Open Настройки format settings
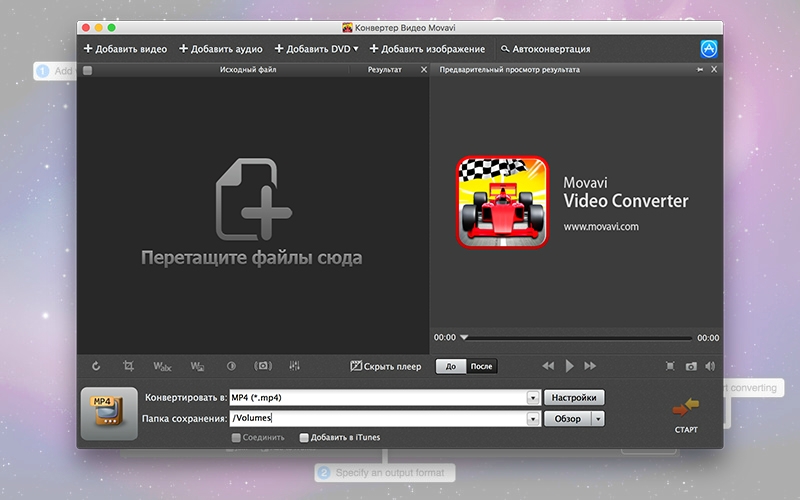Screen dimensions: 800x500 (x=574, y=397)
